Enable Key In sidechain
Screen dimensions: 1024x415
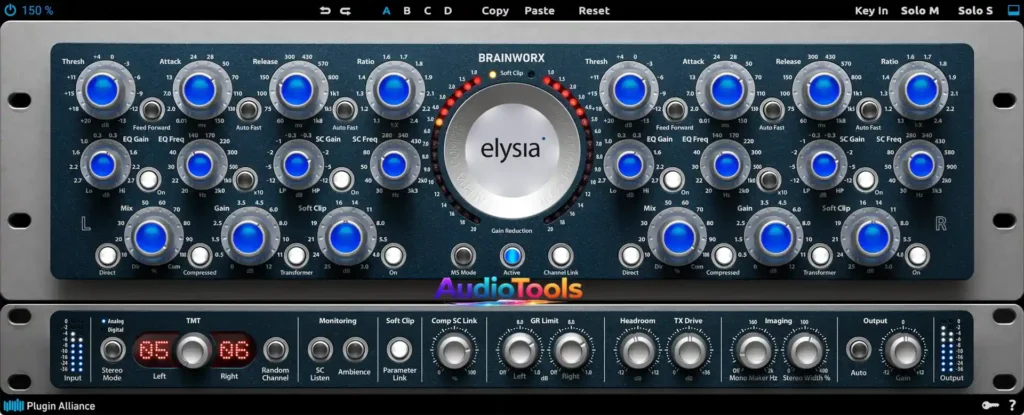(871, 10)
